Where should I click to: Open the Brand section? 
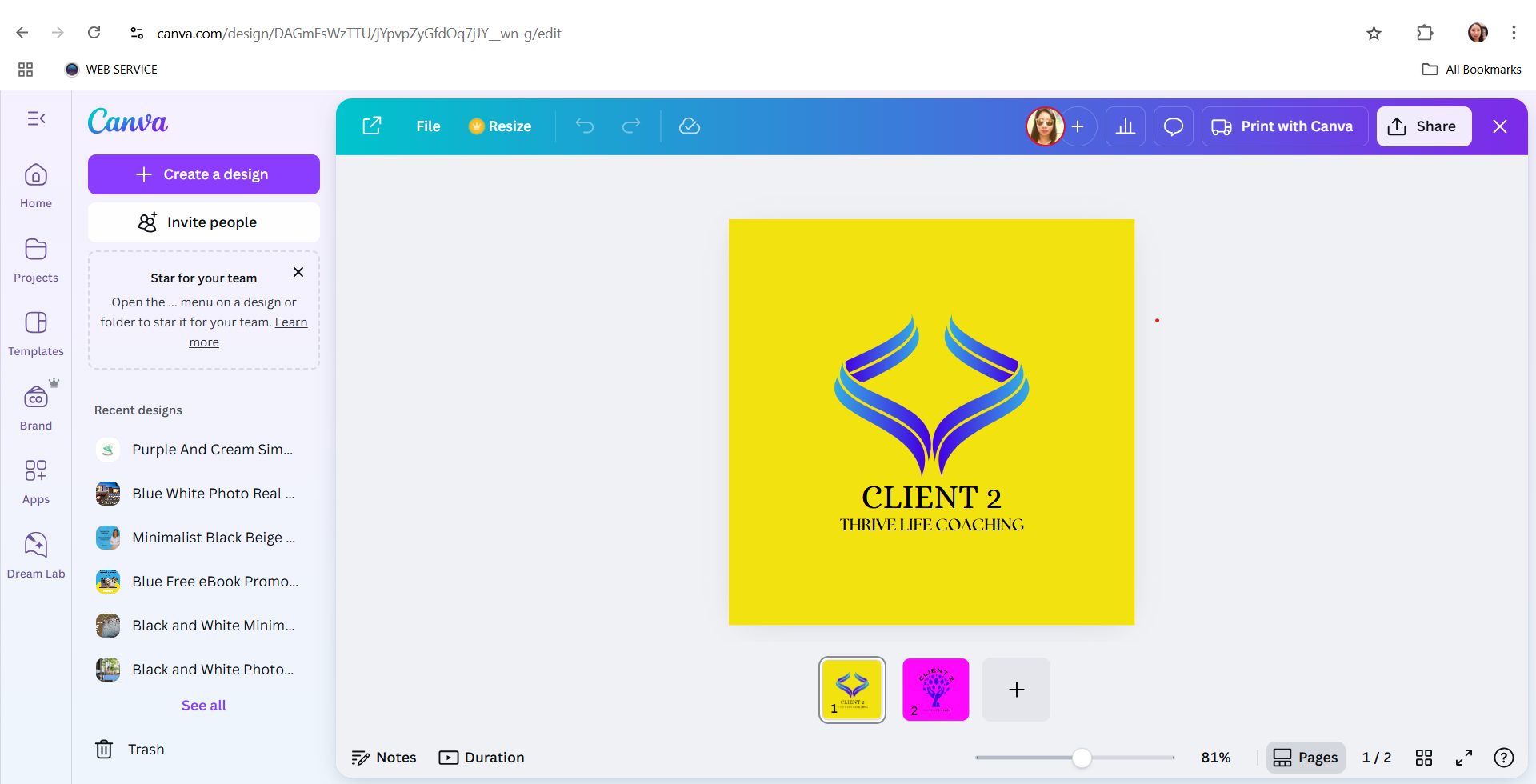[36, 408]
